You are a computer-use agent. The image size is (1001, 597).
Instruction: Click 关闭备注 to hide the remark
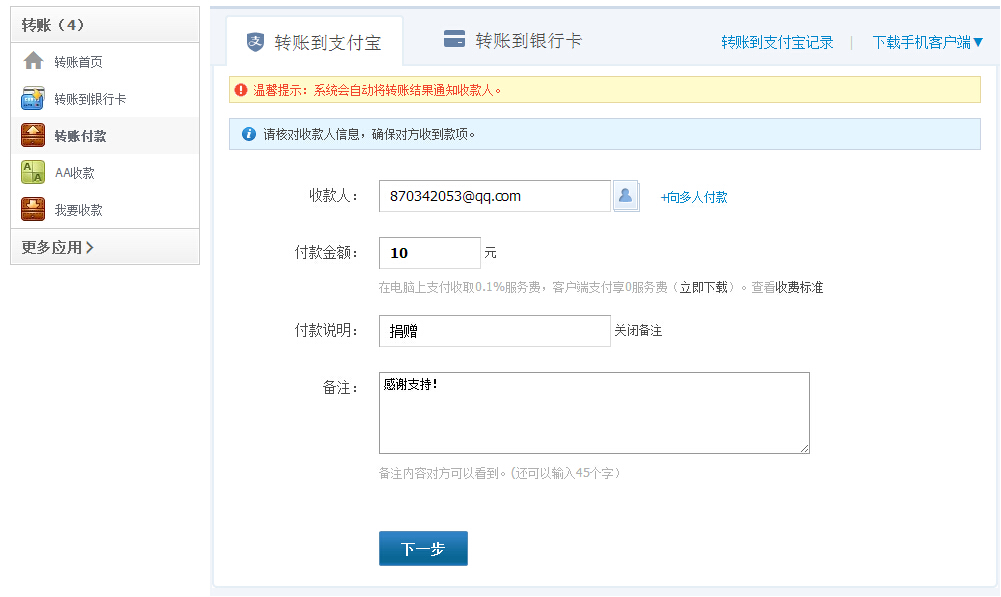point(638,331)
